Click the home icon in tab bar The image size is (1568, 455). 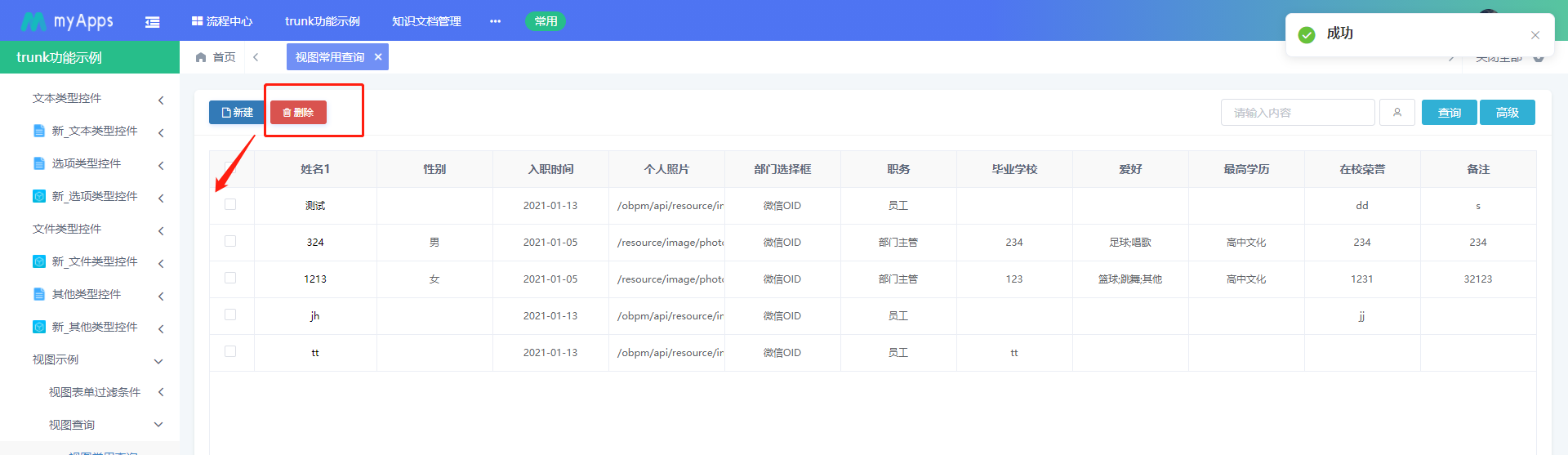click(201, 57)
